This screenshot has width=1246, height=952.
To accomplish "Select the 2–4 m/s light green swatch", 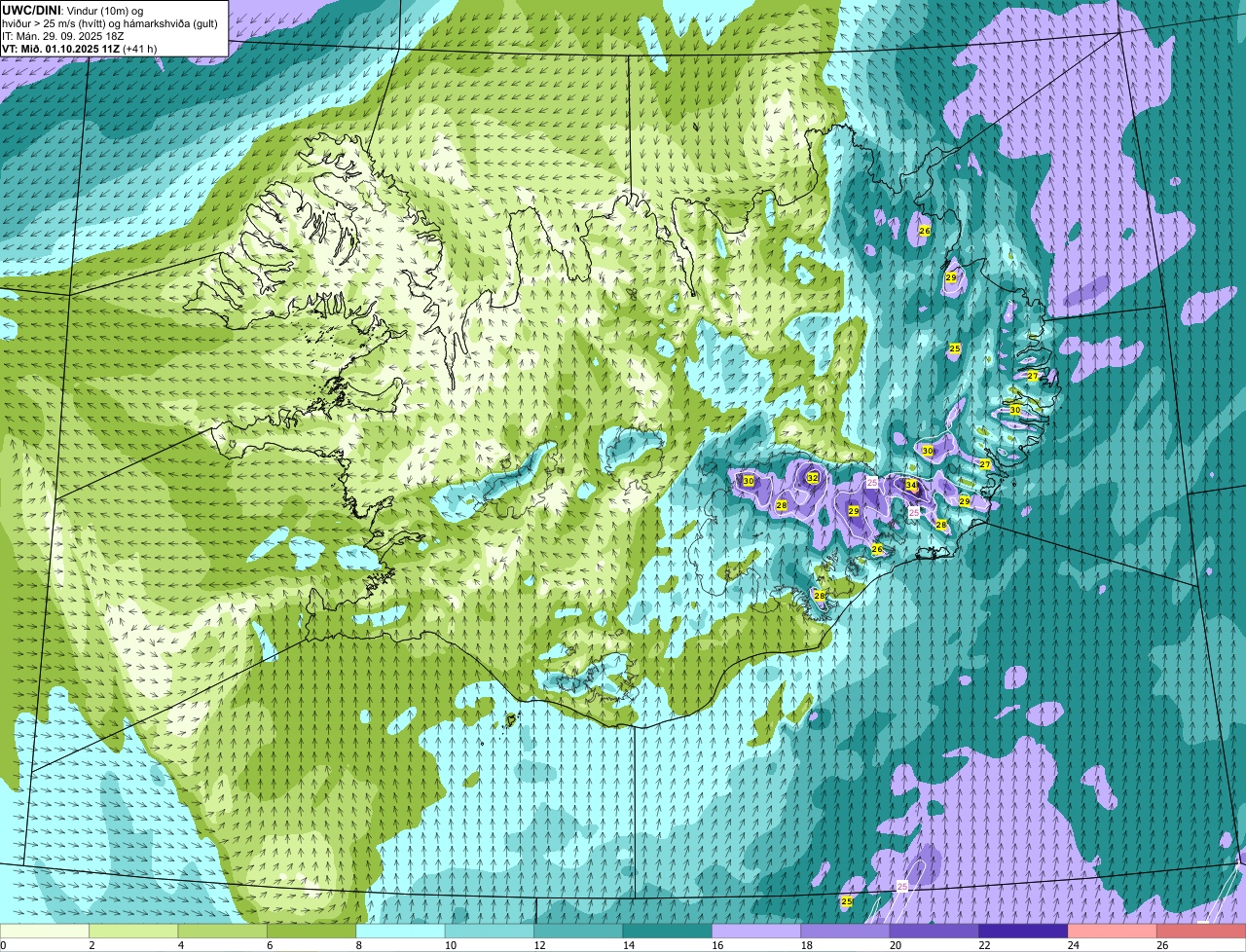I will tap(133, 932).
